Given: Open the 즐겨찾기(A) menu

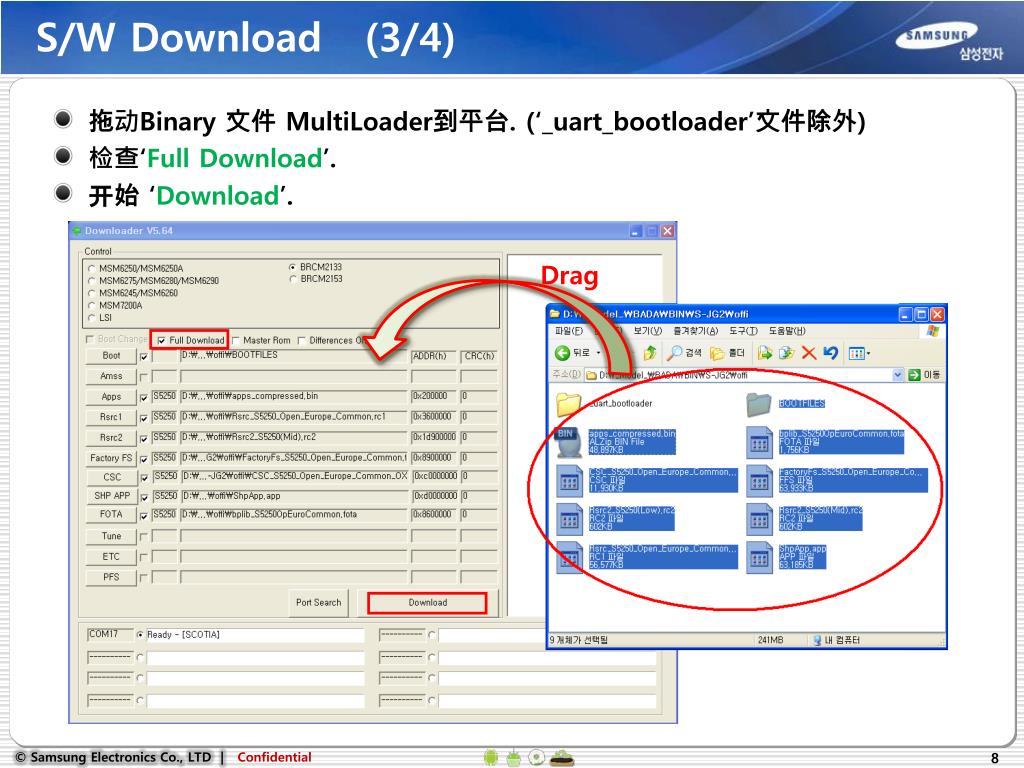Looking at the screenshot, I should coord(696,331).
